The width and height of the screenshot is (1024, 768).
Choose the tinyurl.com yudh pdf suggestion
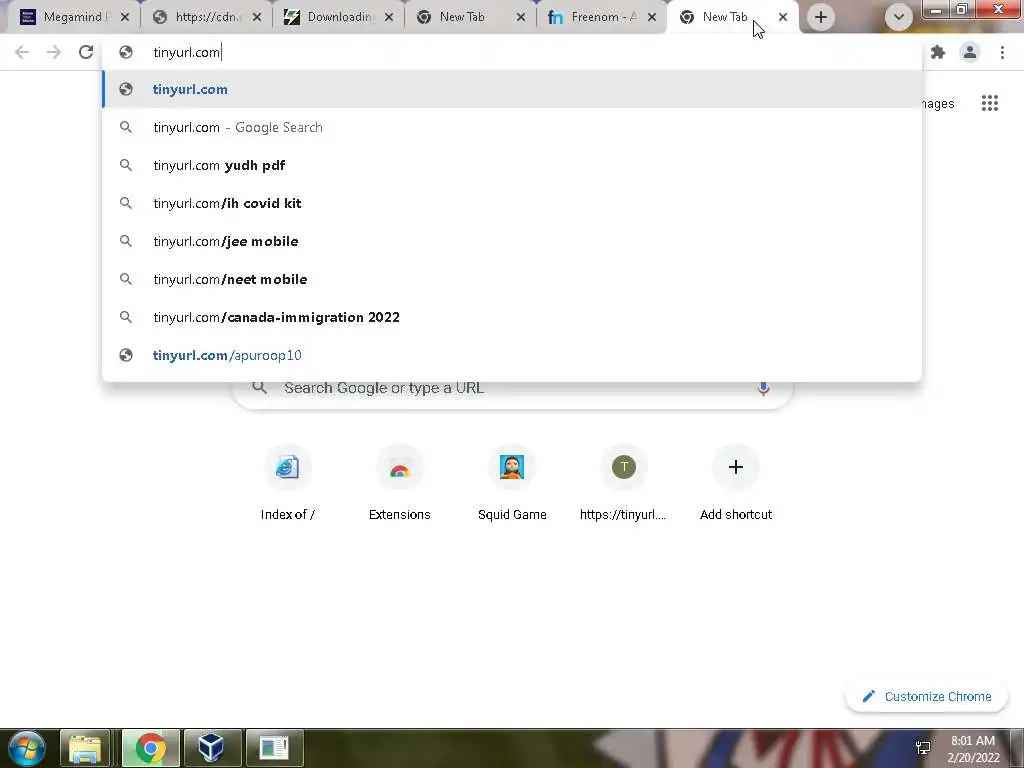click(x=512, y=165)
